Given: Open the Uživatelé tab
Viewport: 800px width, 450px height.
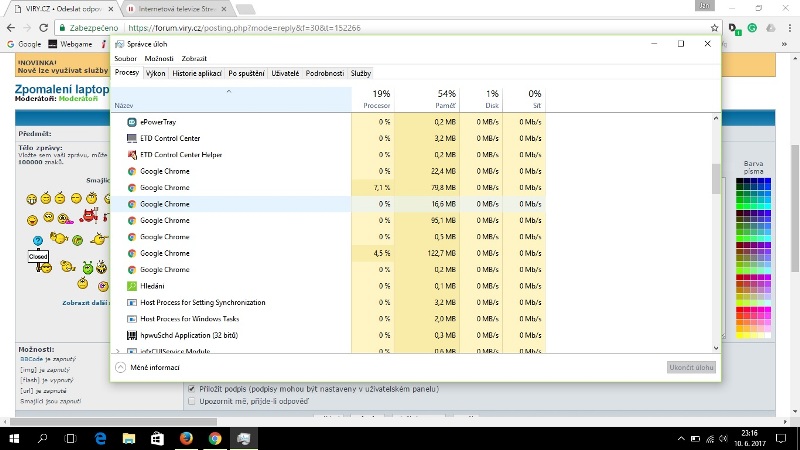Looking at the screenshot, I should pos(285,73).
